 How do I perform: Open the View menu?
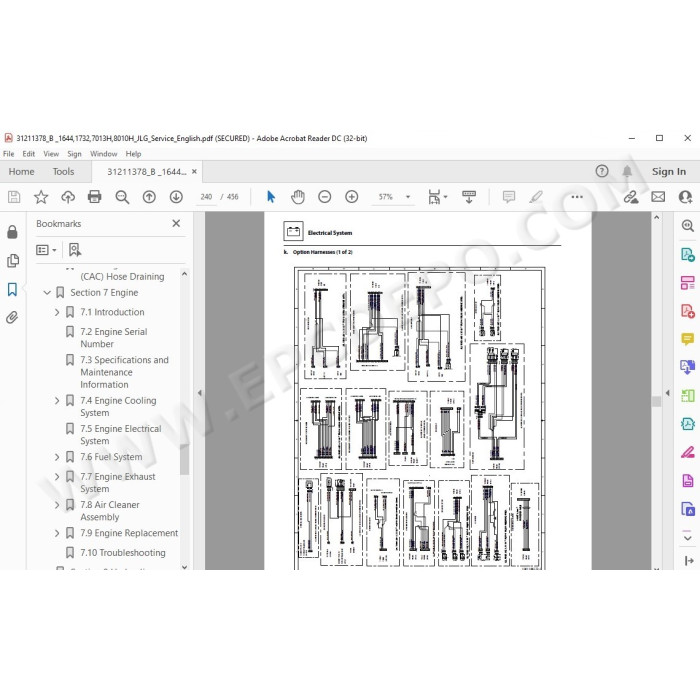[x=51, y=154]
